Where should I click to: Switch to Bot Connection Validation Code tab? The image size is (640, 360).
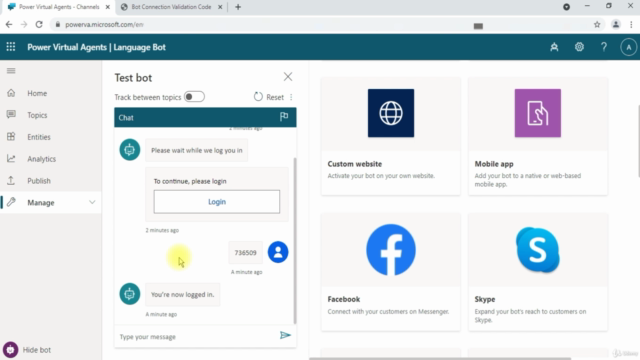point(171,7)
